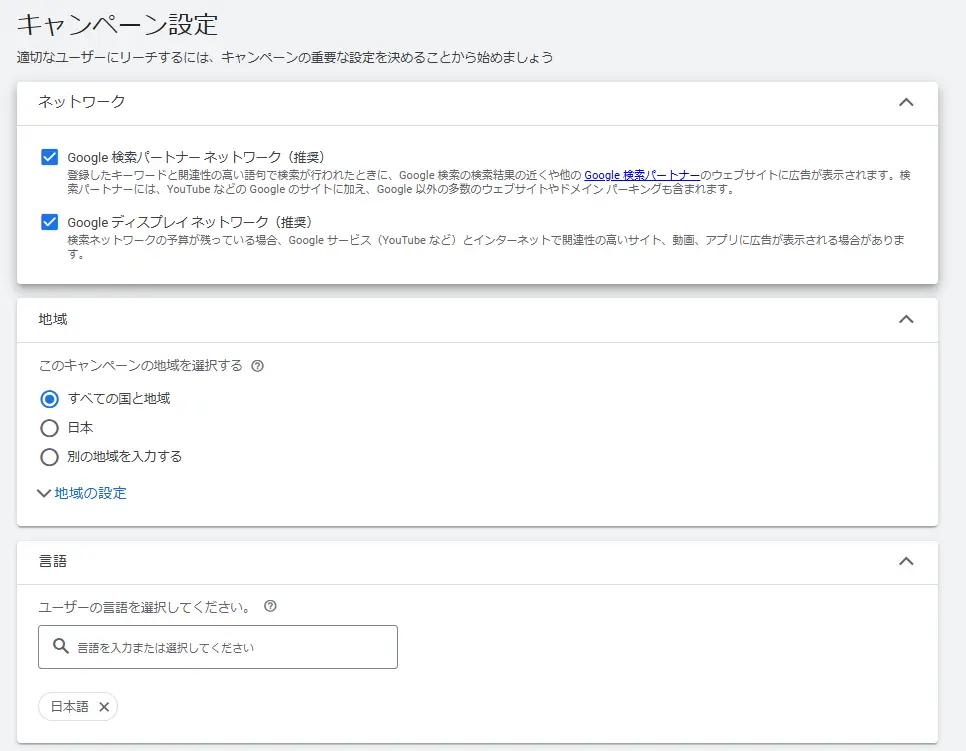The width and height of the screenshot is (966, 751).
Task: Click the help icon next to このキャンペーンの地域を選択する
Action: click(x=259, y=366)
